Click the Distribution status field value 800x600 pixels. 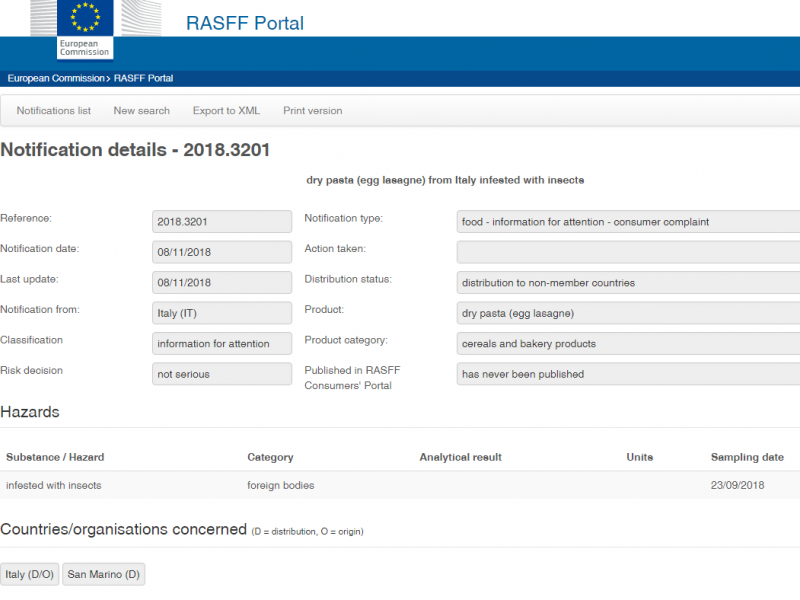coord(628,282)
